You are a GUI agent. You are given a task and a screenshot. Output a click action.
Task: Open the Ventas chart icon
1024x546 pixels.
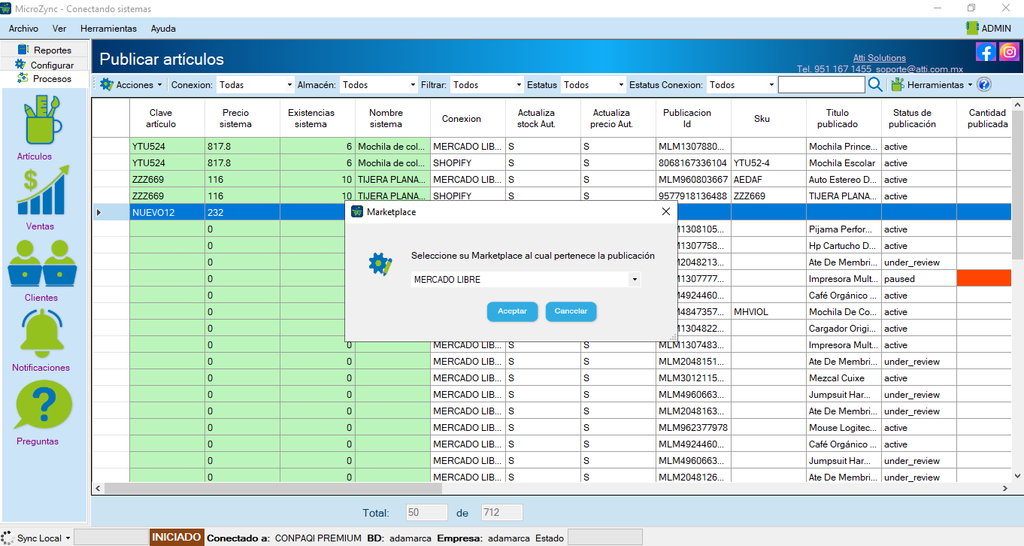pyautogui.click(x=42, y=190)
